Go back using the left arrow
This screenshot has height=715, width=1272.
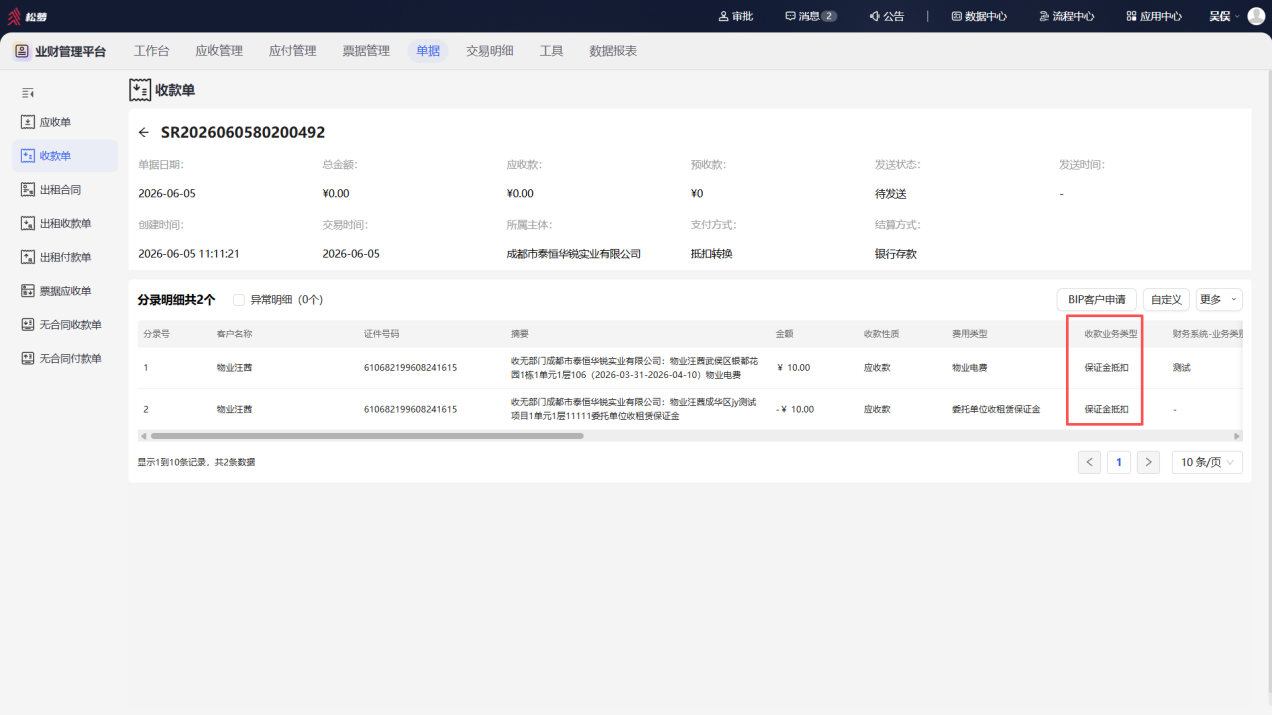tap(144, 133)
